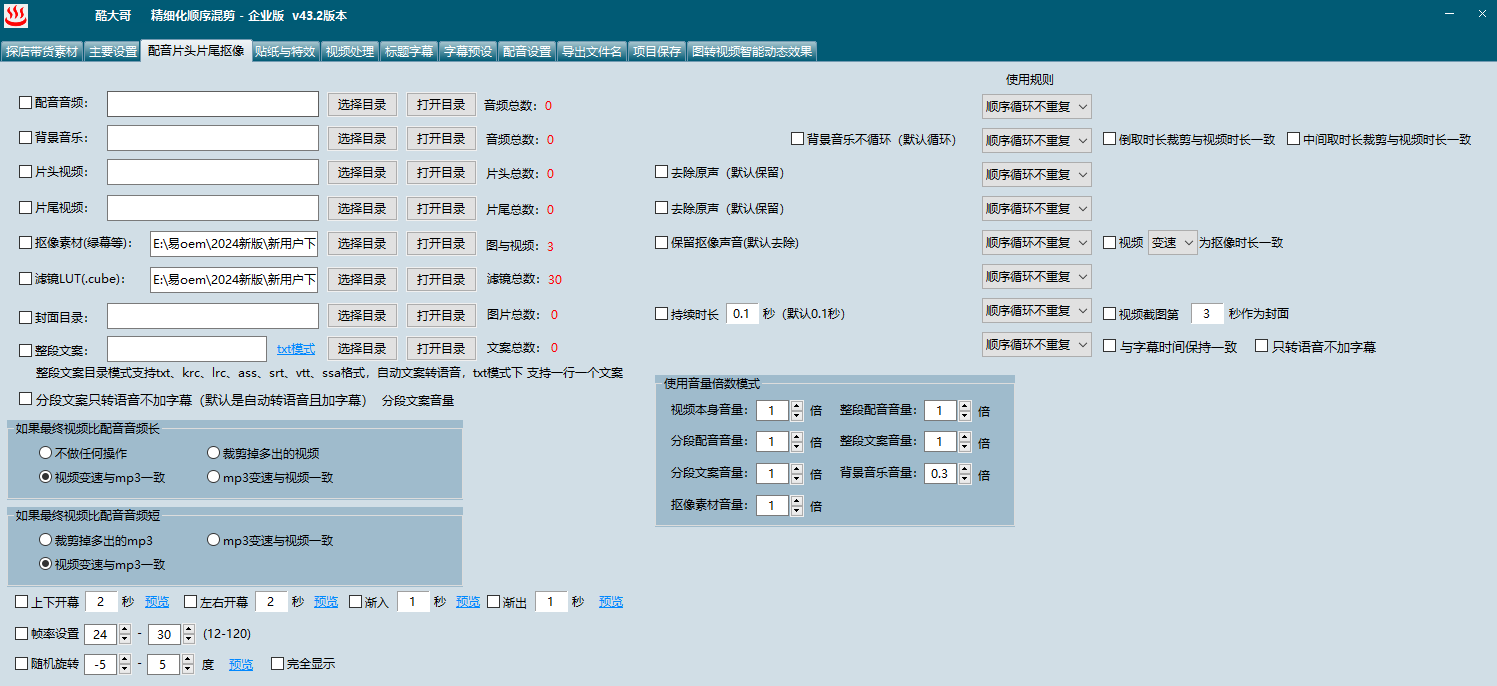This screenshot has height=686, width=1497.
Task: Click 选择目录 for 配音音频
Action: click(362, 104)
